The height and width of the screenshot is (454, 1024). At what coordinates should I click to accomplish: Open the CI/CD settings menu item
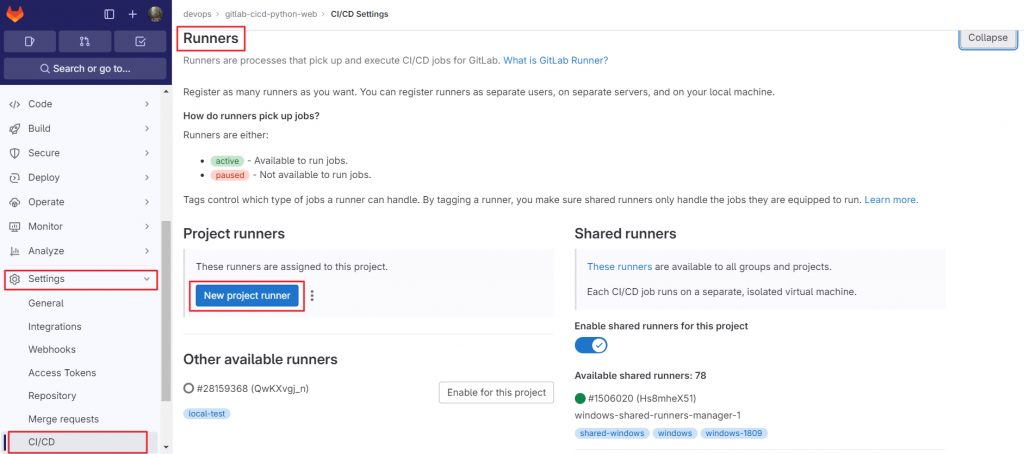40,442
